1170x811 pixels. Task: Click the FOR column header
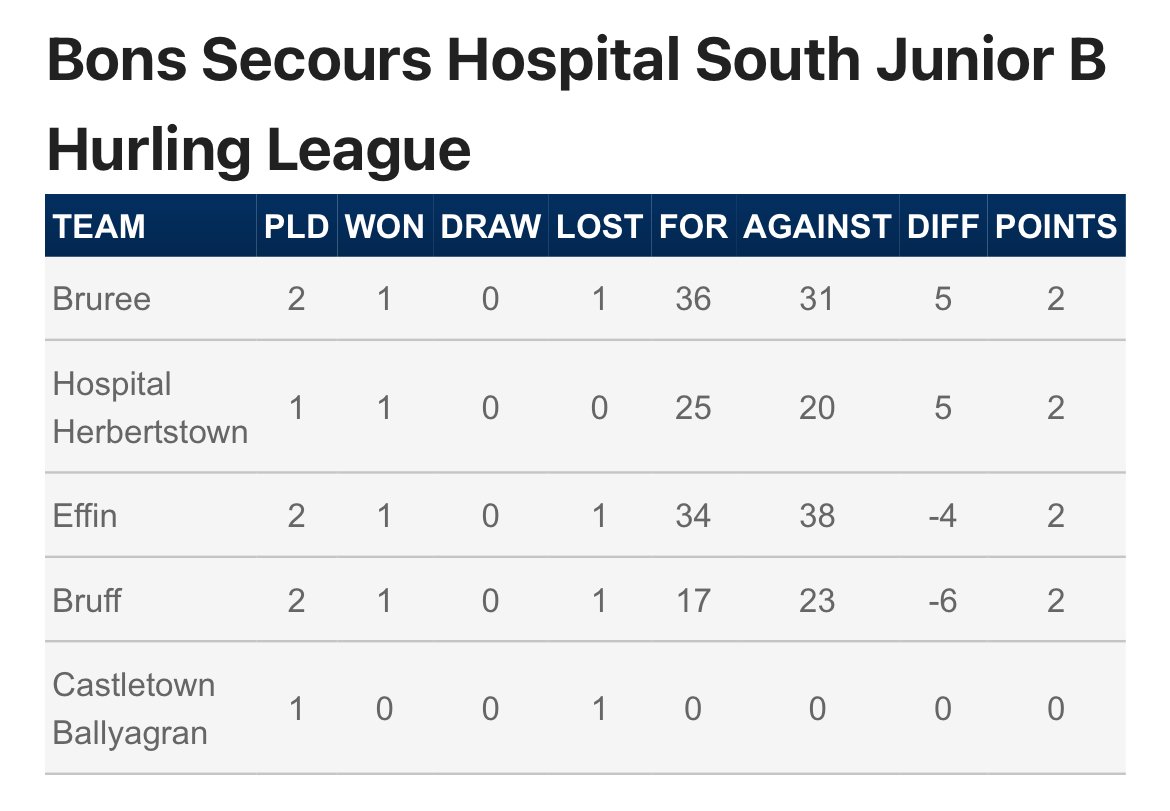(693, 226)
